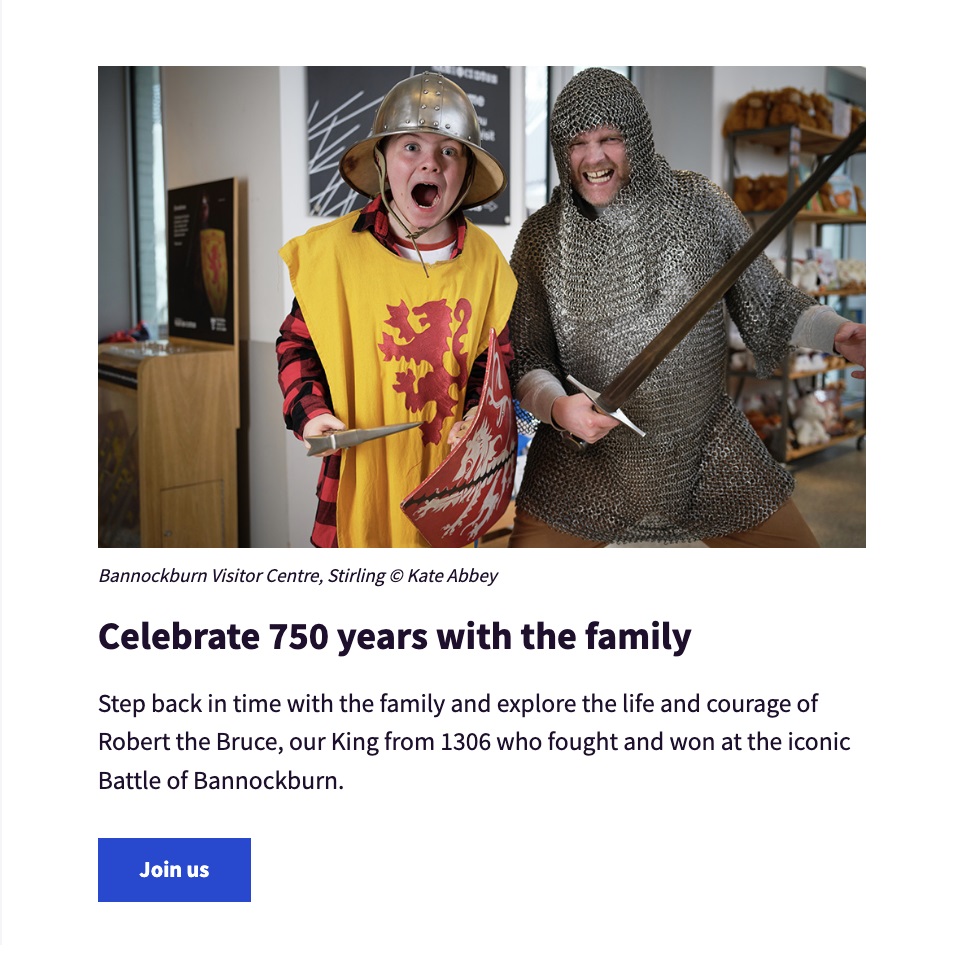The height and width of the screenshot is (961, 961).
Task: Click the boy's steel helmet in the photo
Action: click(423, 132)
